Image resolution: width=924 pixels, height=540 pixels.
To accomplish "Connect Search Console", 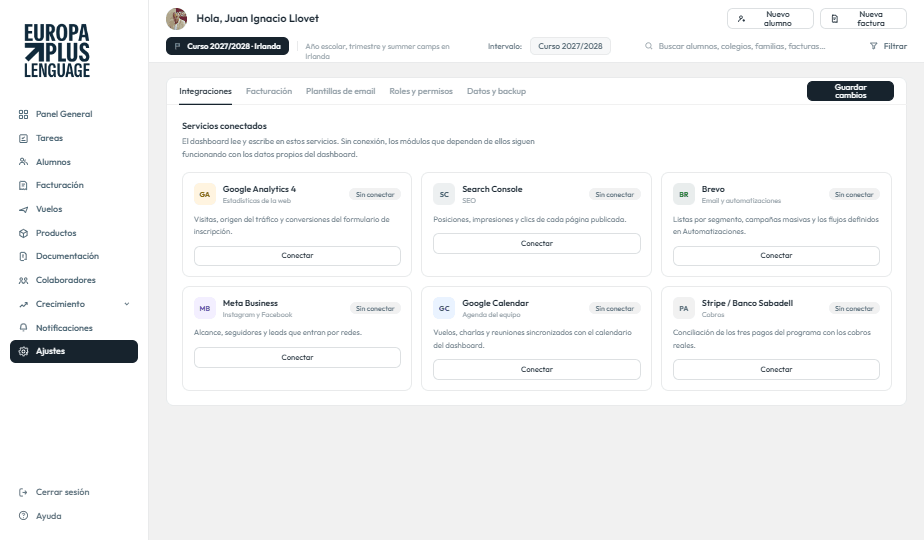I will (537, 243).
